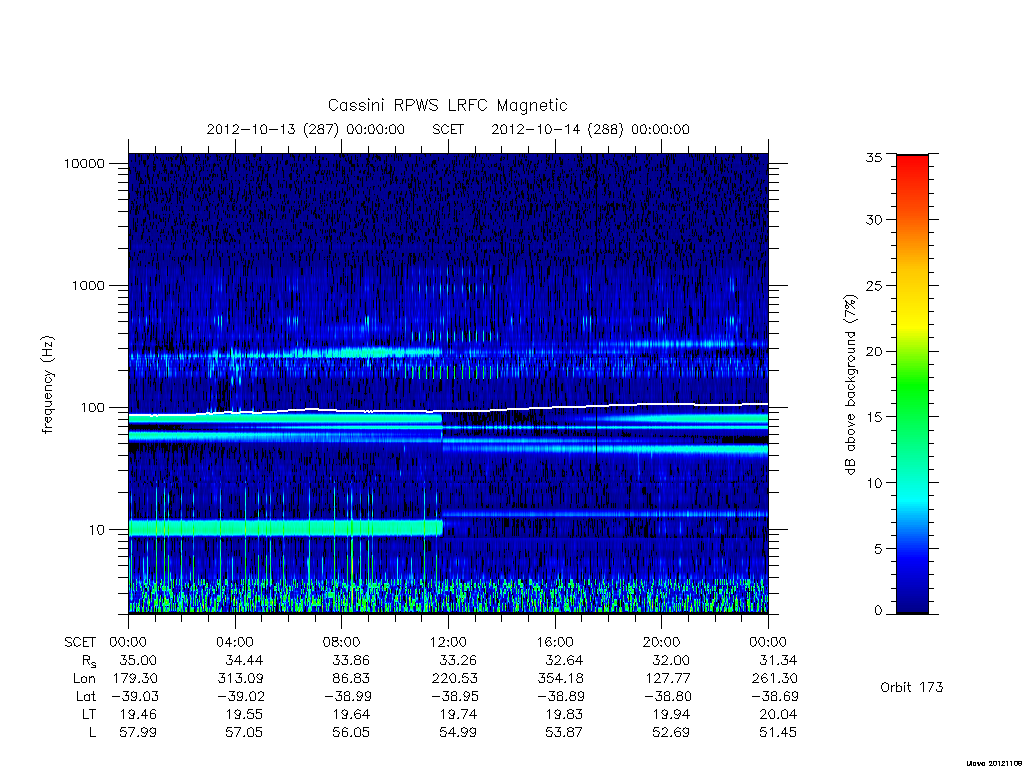Click the "04:00" SCET time label
Viewport: 1024px width, 768px height.
click(234, 642)
